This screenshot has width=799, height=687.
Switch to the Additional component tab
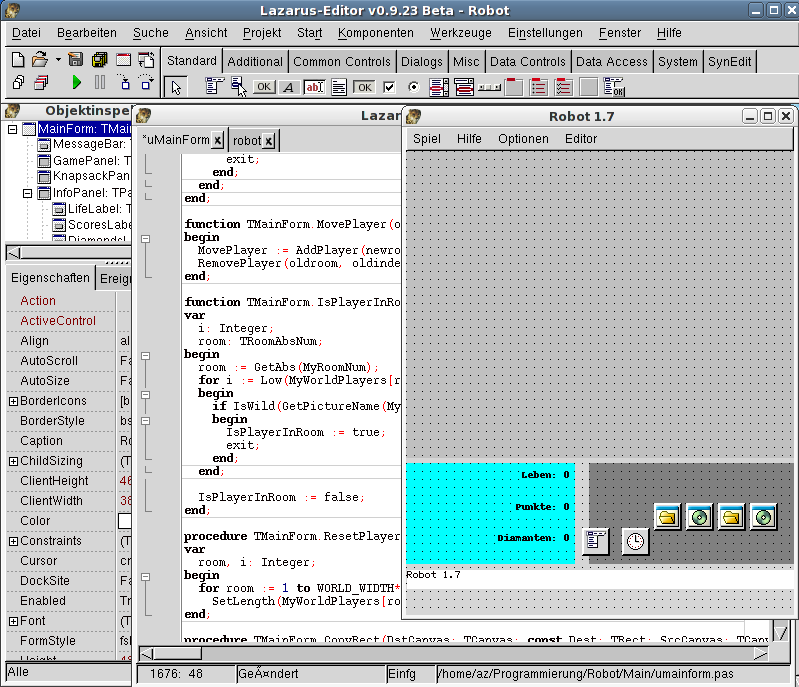(x=255, y=62)
